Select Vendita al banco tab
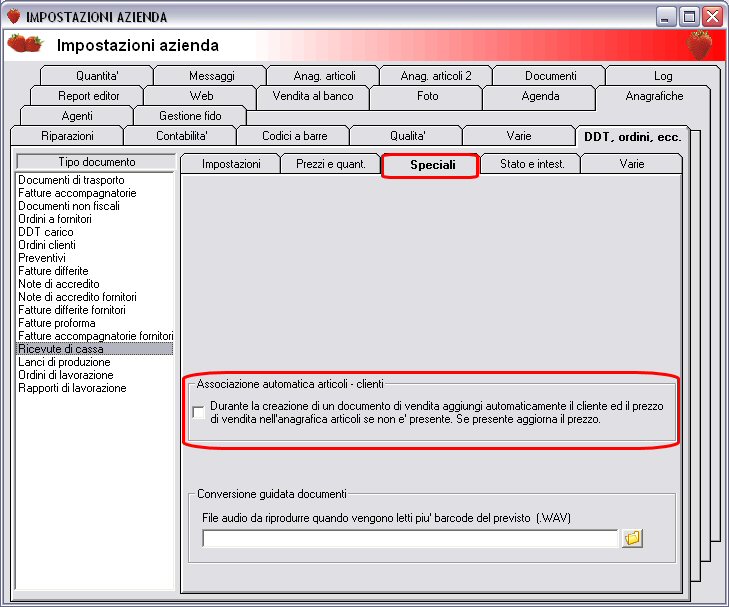 (x=313, y=96)
